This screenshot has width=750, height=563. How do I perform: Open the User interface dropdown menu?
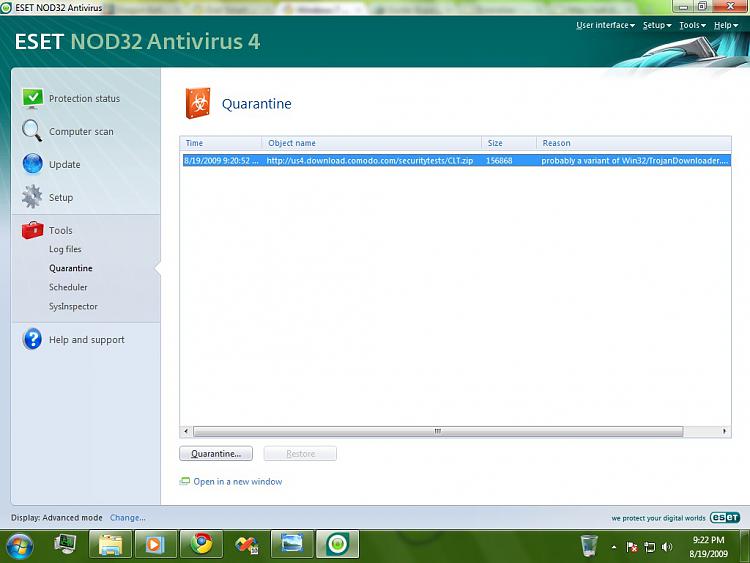coord(605,25)
